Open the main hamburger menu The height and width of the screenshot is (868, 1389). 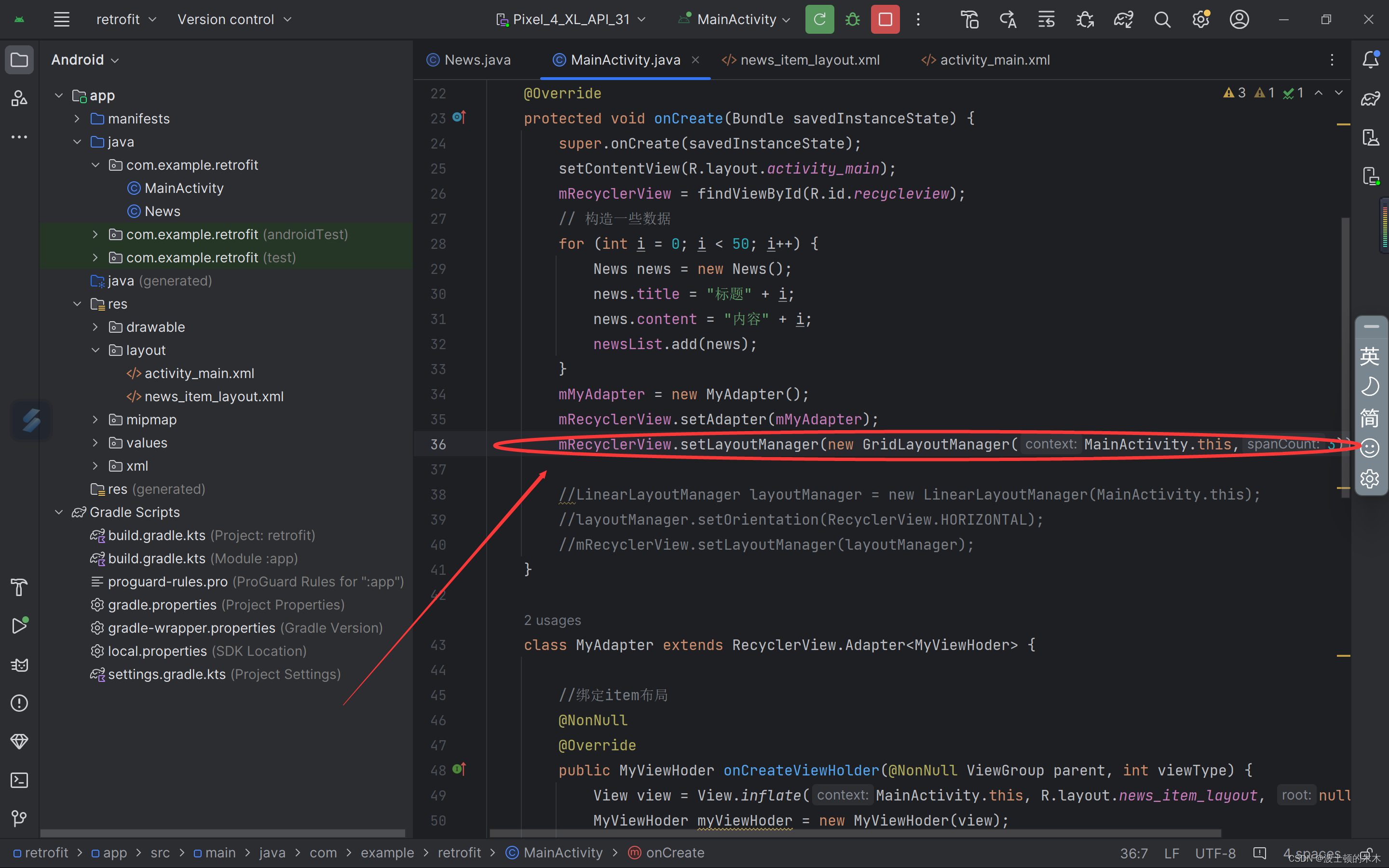[x=61, y=19]
